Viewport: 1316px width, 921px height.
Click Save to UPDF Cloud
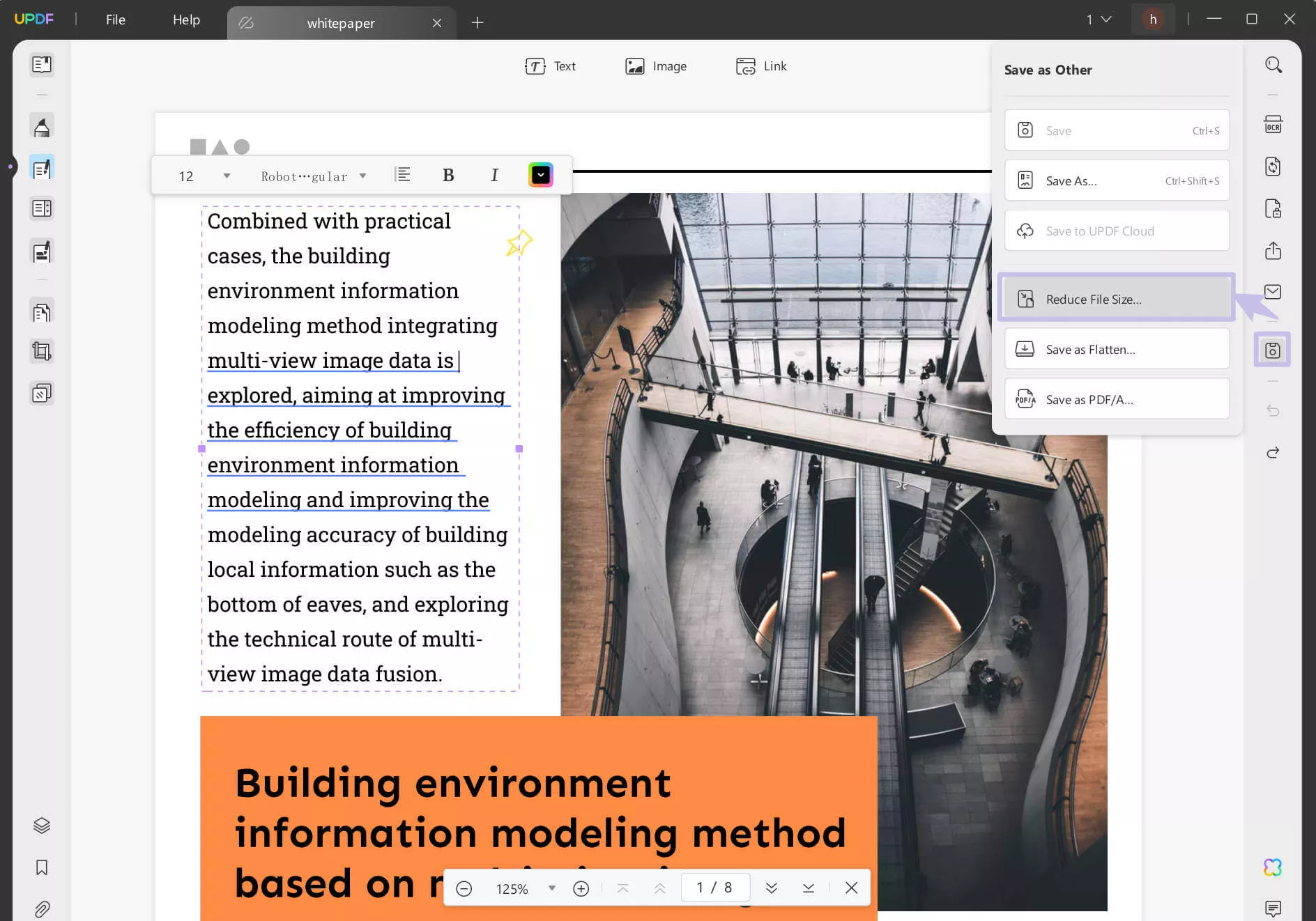click(x=1117, y=231)
